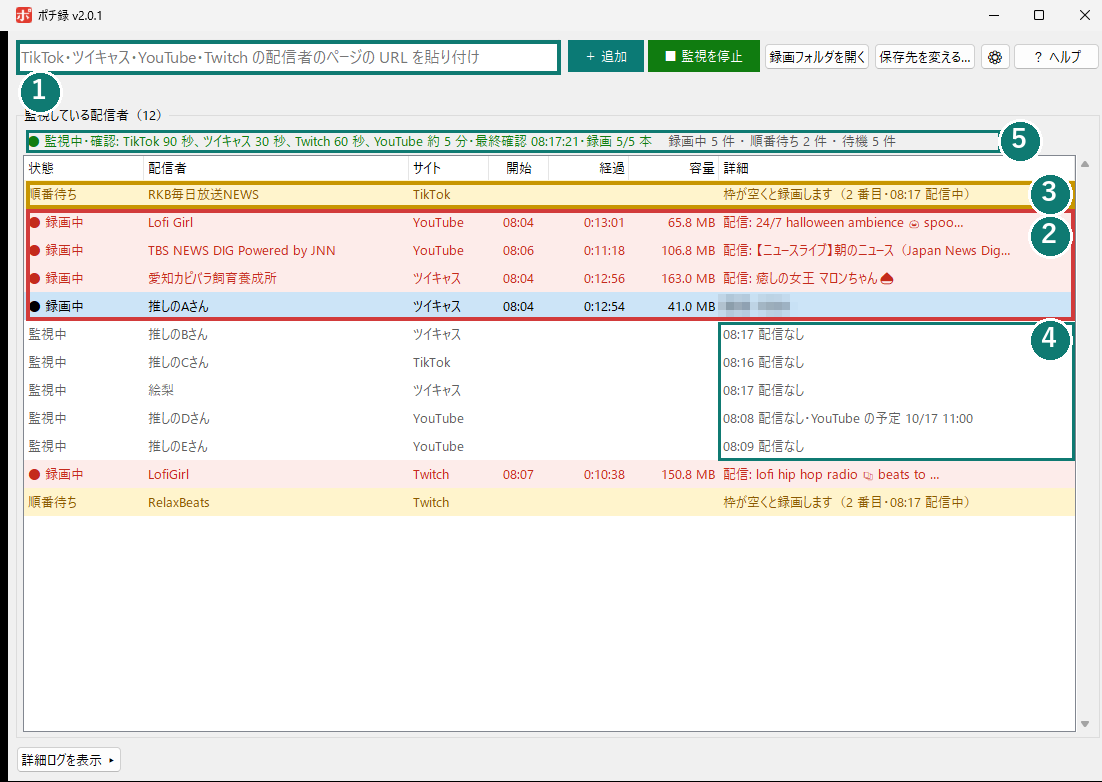Select TBS NEWS DIG Powered by JNN
The image size is (1102, 782).
click(242, 251)
